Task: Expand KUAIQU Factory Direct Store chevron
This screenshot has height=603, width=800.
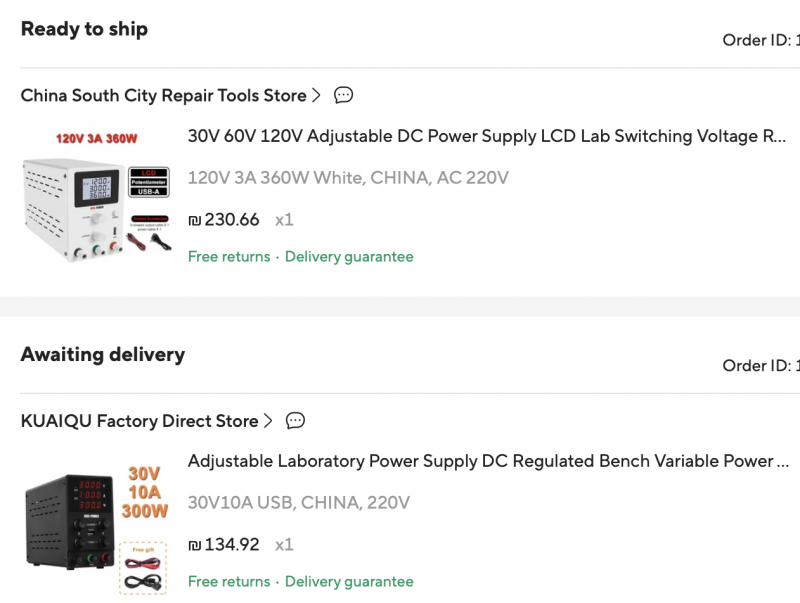Action: tap(268, 421)
